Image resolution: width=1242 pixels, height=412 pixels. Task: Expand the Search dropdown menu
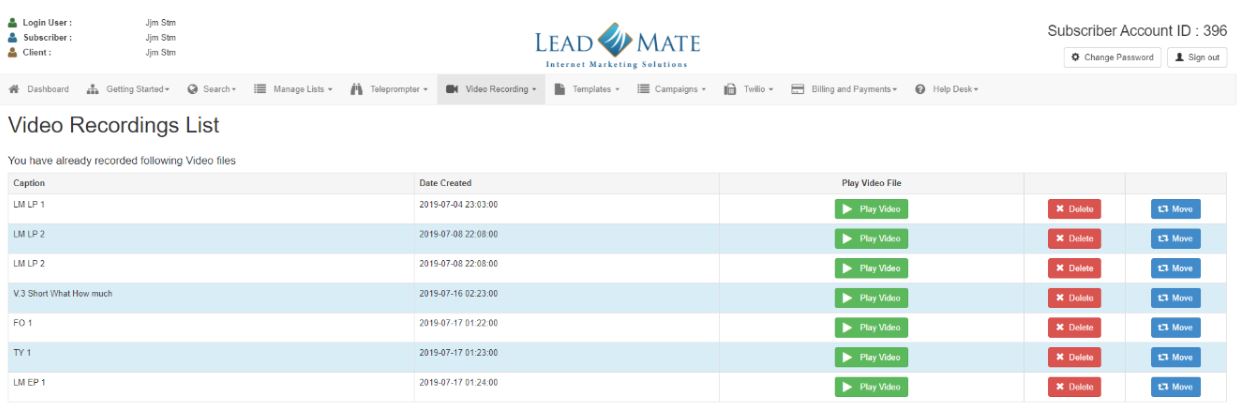210,89
